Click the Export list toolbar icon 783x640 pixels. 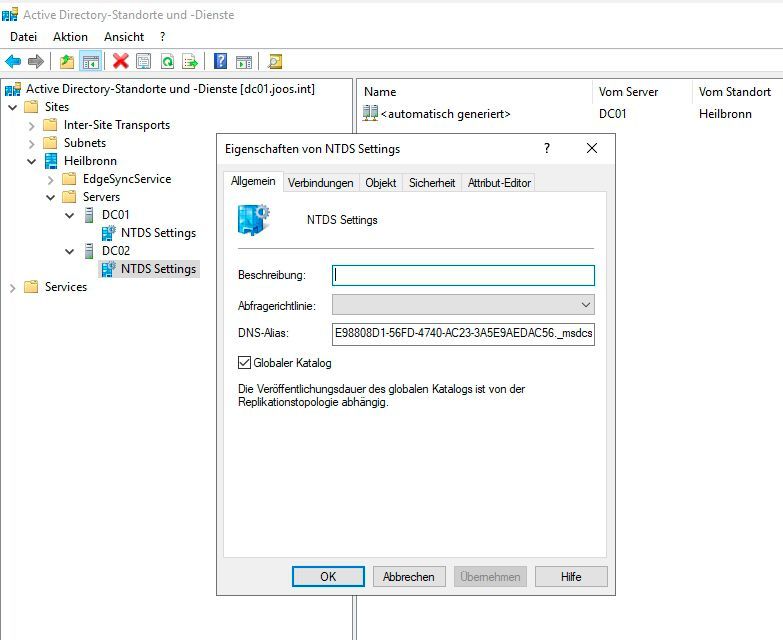(190, 62)
